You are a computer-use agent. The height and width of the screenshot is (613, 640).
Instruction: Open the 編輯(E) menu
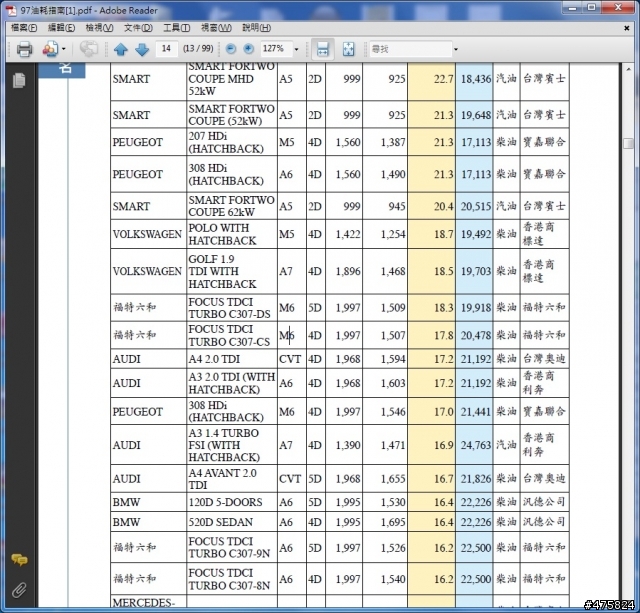pyautogui.click(x=61, y=28)
